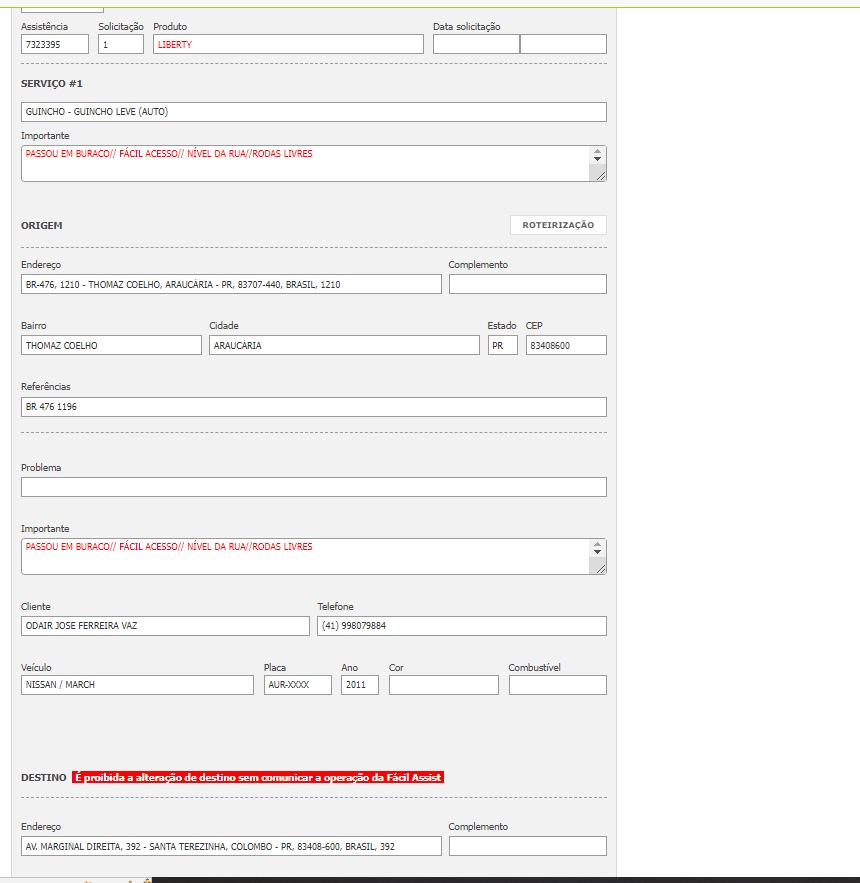The width and height of the screenshot is (860, 883).
Task: Click the Veículo field NISSAN / MARCH
Action: tap(137, 685)
